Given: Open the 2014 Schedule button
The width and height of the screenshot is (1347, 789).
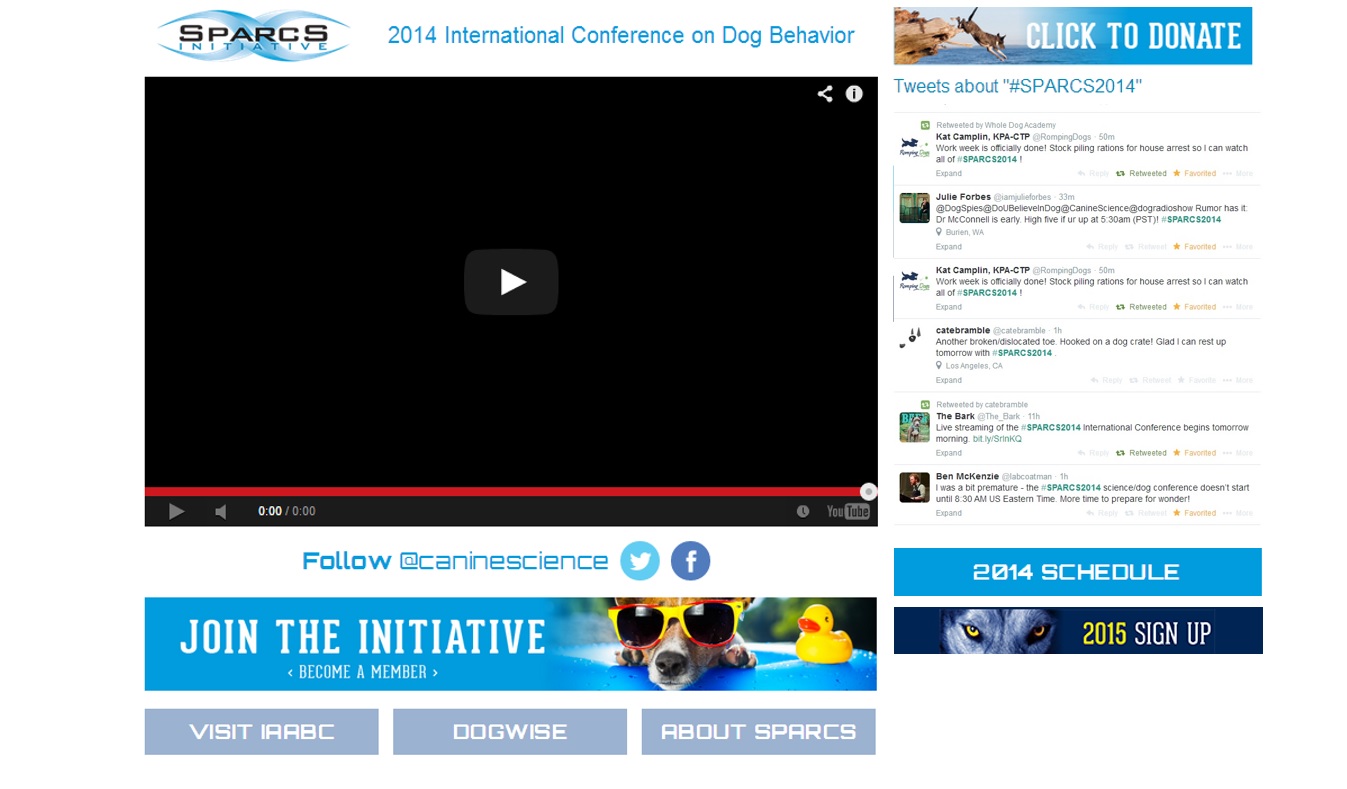Looking at the screenshot, I should pyautogui.click(x=1078, y=572).
